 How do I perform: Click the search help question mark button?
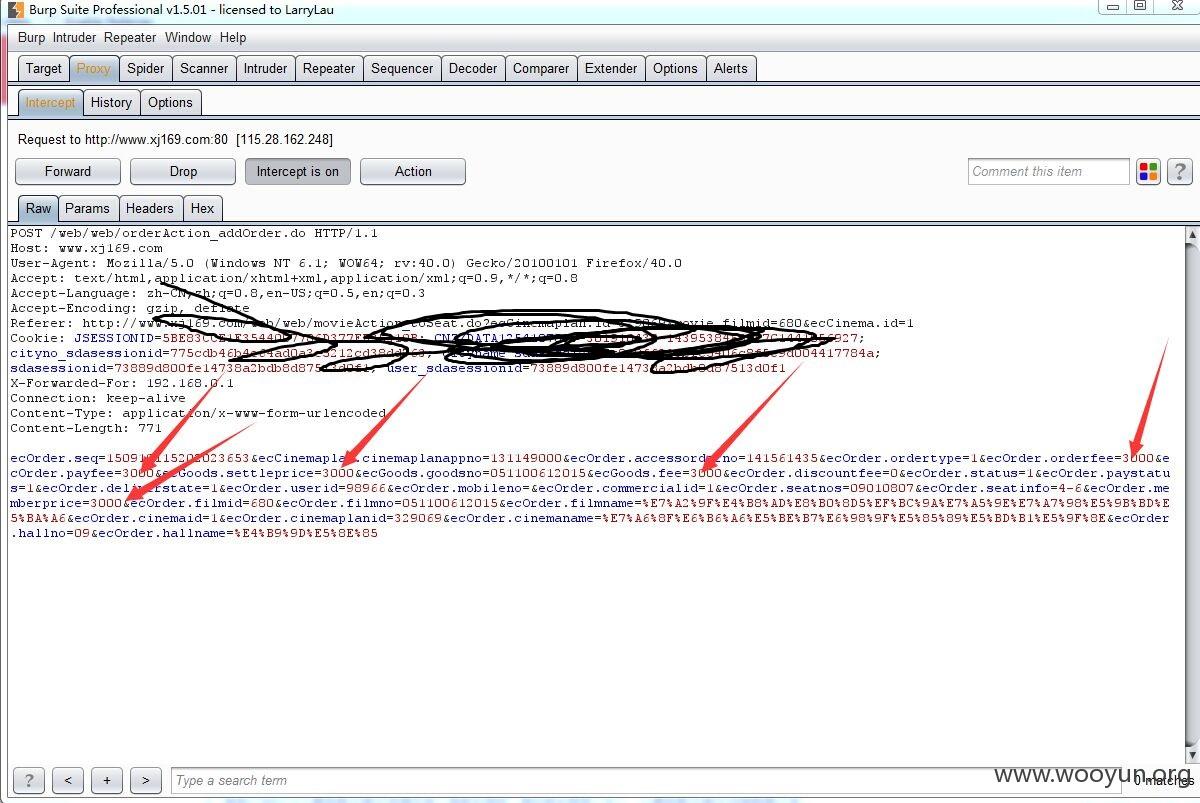[29, 780]
